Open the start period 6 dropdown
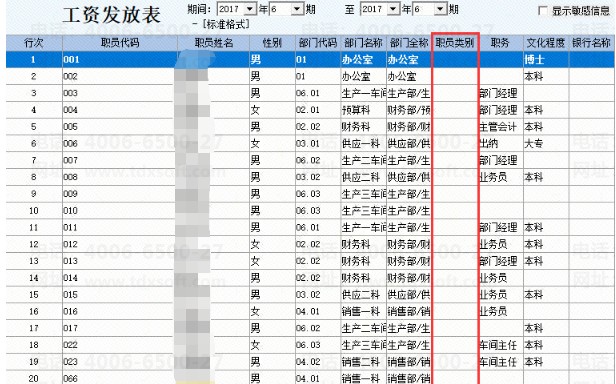 coord(298,9)
